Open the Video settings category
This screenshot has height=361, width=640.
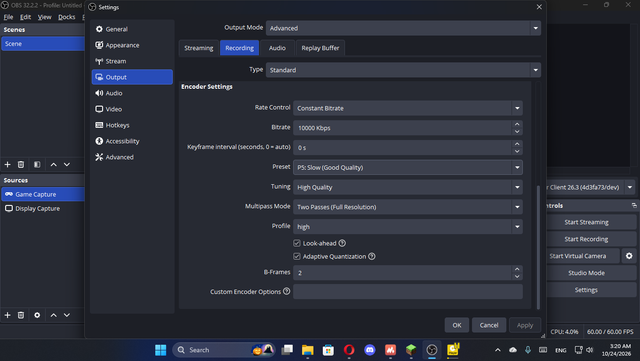(x=132, y=109)
